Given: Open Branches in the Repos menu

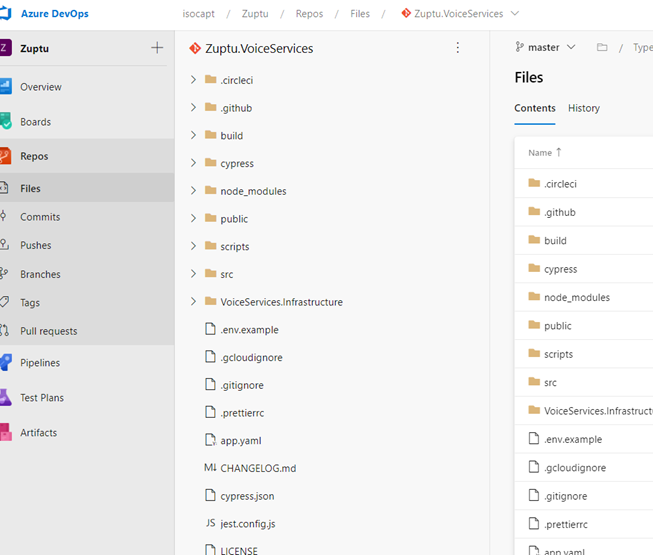Looking at the screenshot, I should [x=40, y=274].
